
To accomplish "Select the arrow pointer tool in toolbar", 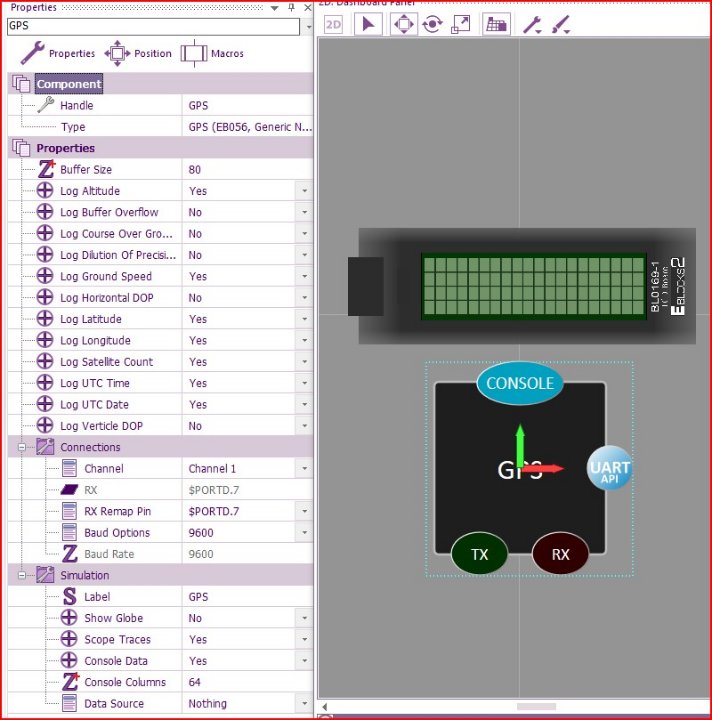I will click(x=367, y=24).
